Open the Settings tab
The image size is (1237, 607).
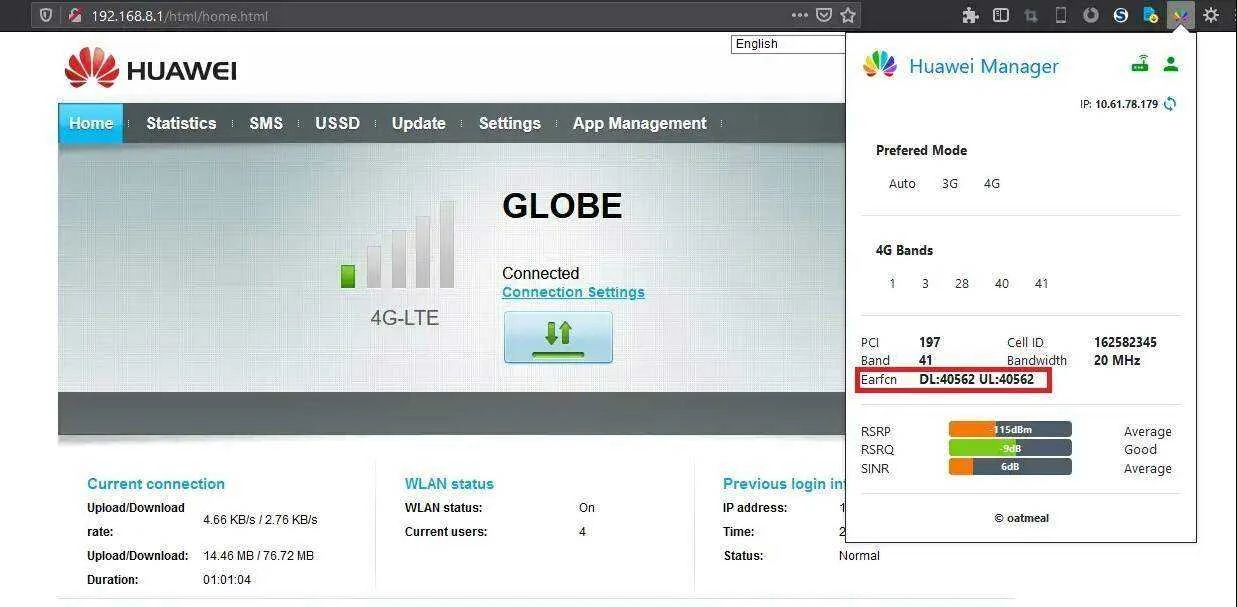pyautogui.click(x=509, y=123)
